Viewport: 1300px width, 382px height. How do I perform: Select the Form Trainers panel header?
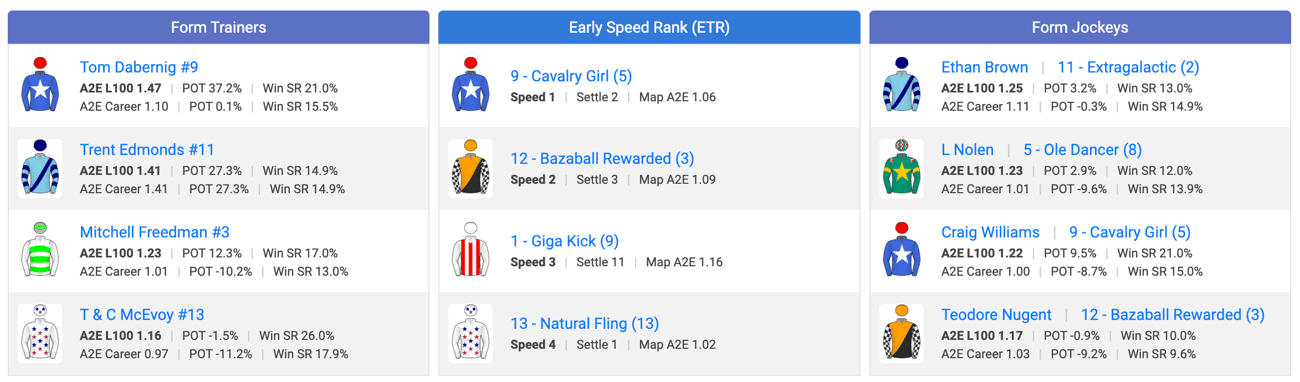[218, 27]
